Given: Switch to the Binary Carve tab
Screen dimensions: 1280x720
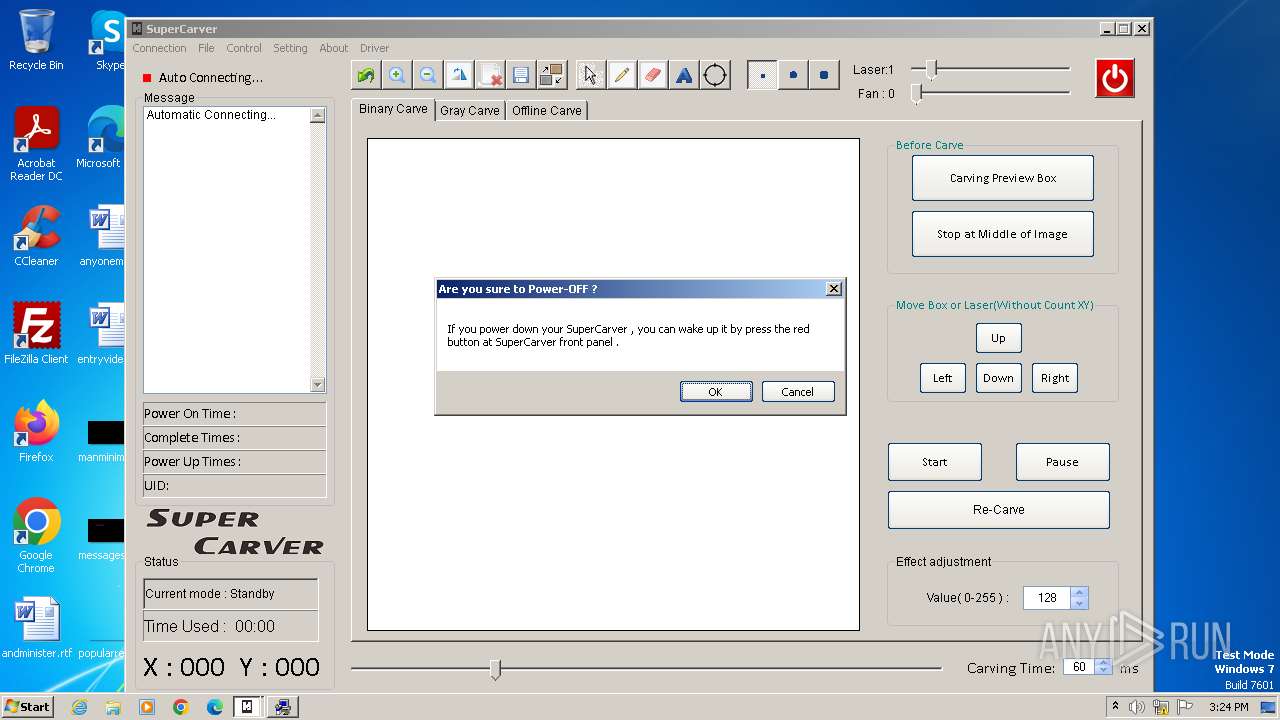Looking at the screenshot, I should click(393, 109).
